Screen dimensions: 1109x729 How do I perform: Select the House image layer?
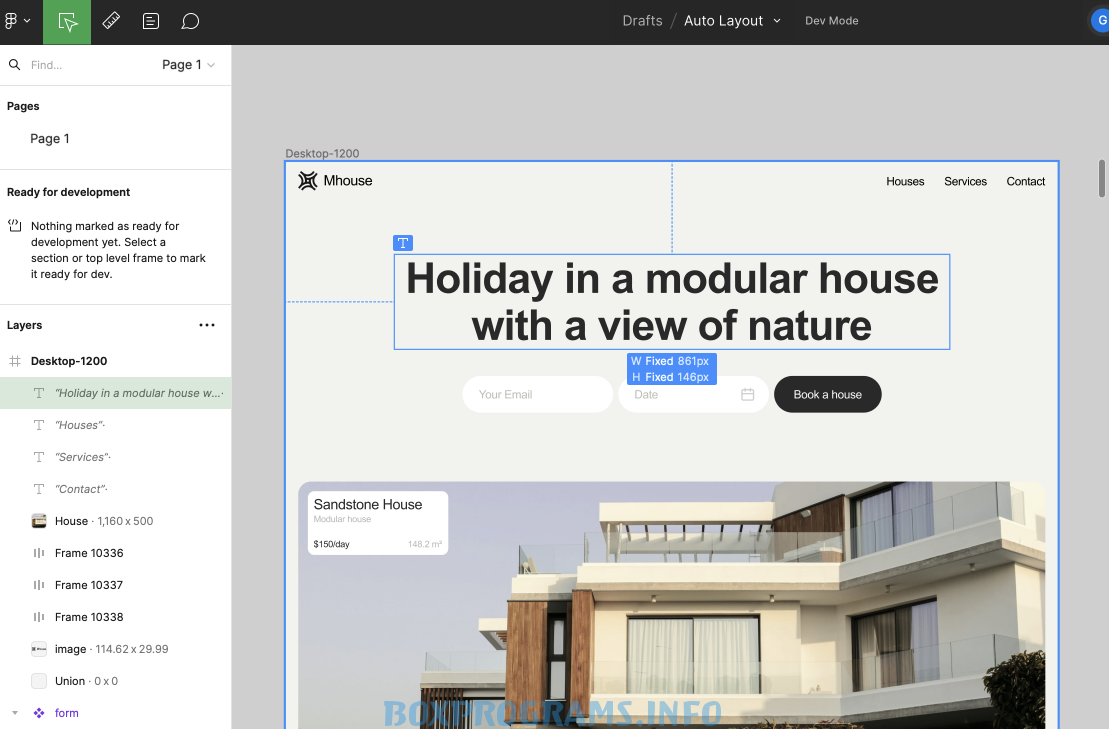(115, 521)
